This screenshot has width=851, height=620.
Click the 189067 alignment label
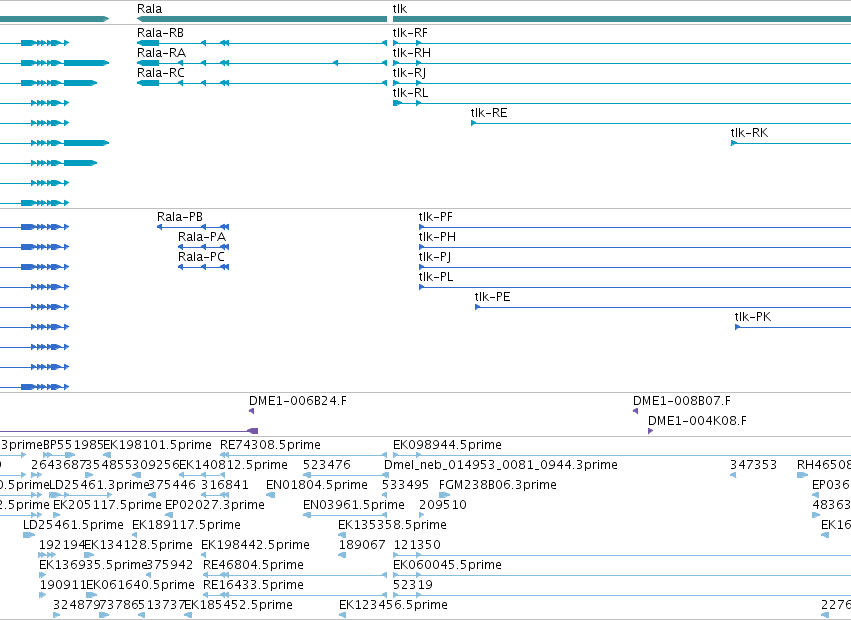click(362, 545)
